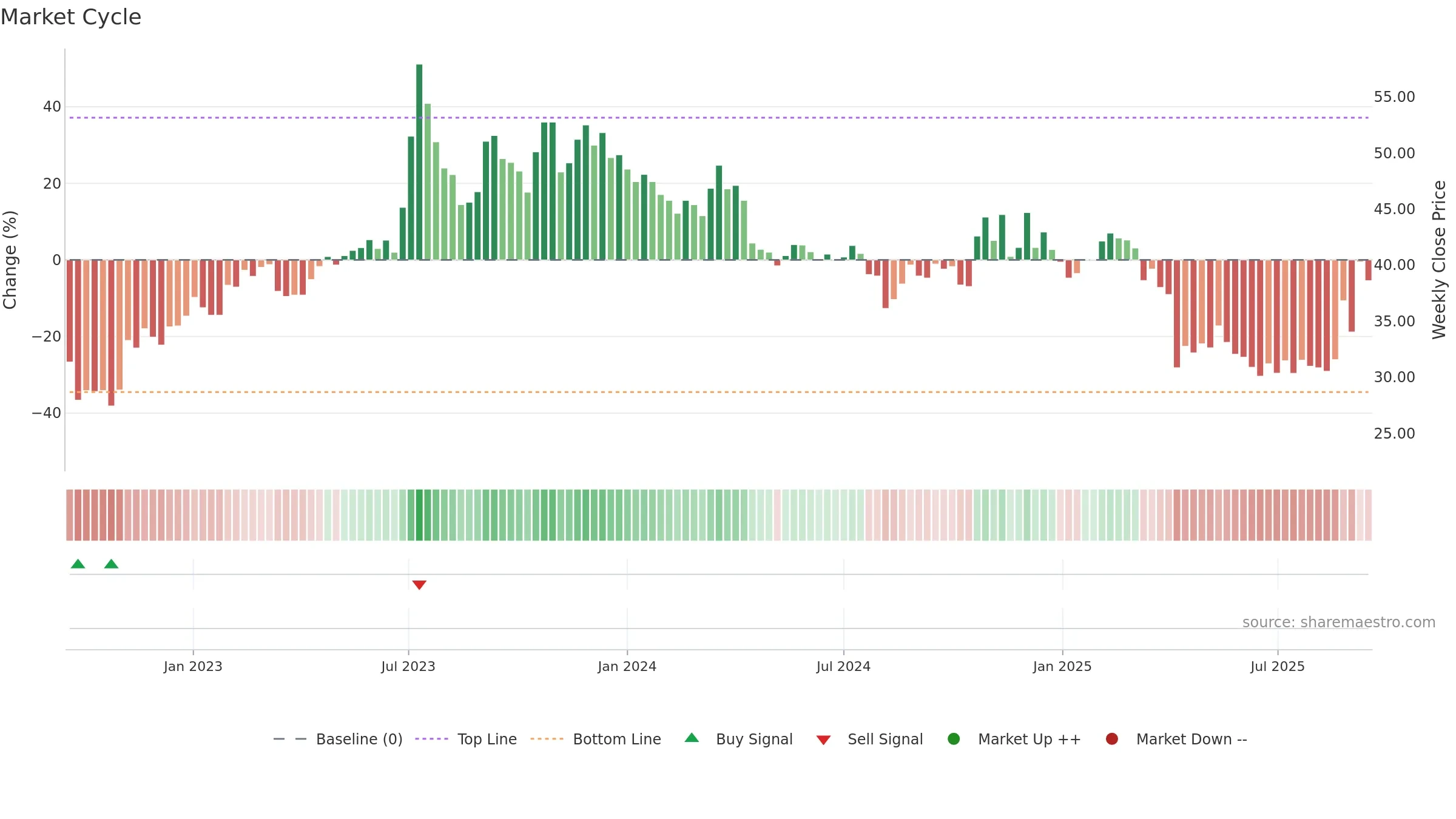Click the 55.00 price axis label
Image resolution: width=1456 pixels, height=819 pixels.
[x=1395, y=97]
